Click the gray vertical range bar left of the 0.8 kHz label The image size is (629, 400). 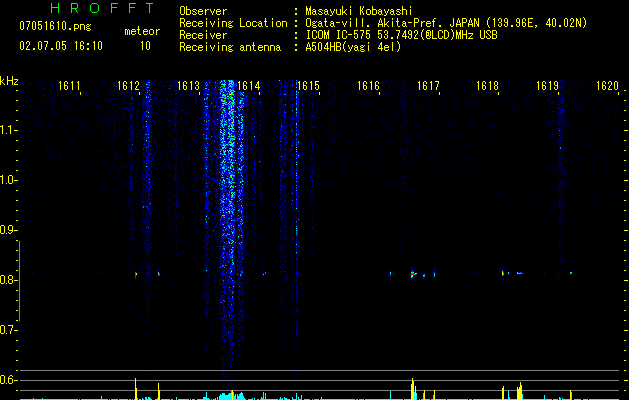pos(19,280)
